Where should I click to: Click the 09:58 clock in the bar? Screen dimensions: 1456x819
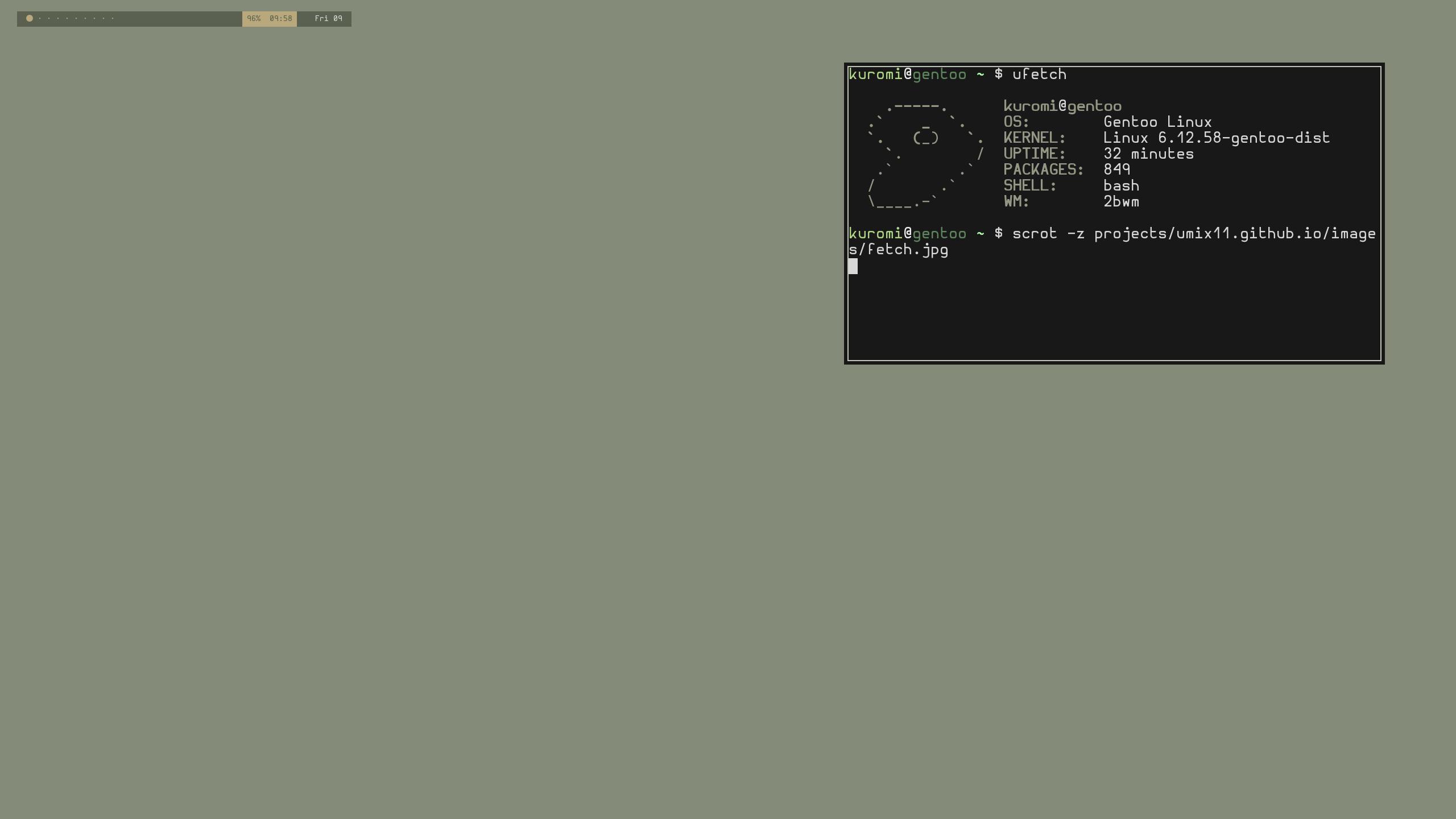coord(281,19)
